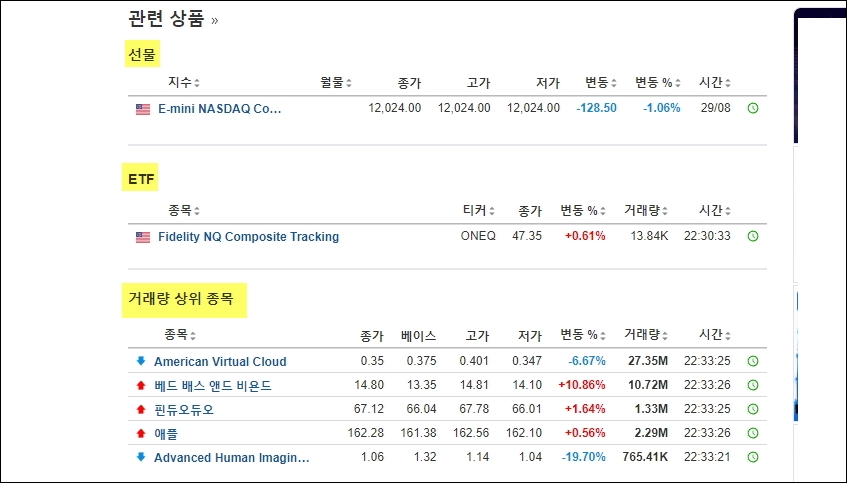Sort top-volume table by 시간 column
This screenshot has height=483, width=847.
pos(715,335)
